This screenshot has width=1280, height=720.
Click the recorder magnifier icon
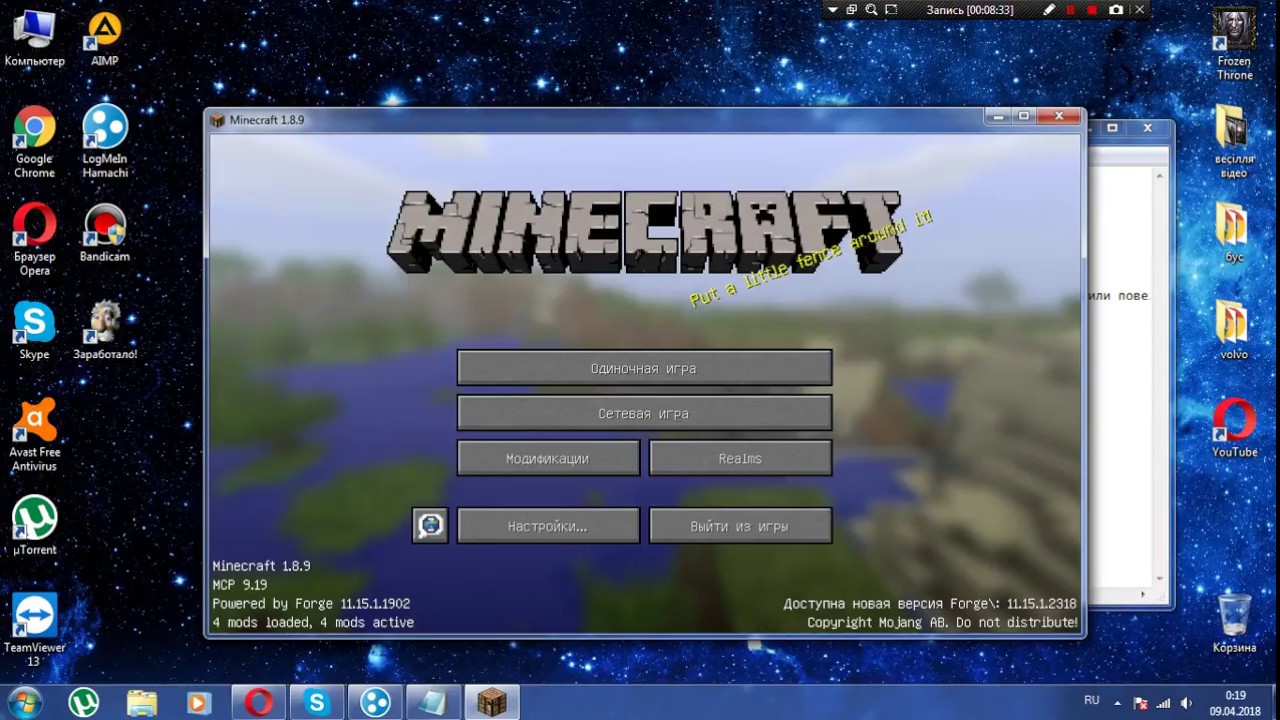pos(871,10)
